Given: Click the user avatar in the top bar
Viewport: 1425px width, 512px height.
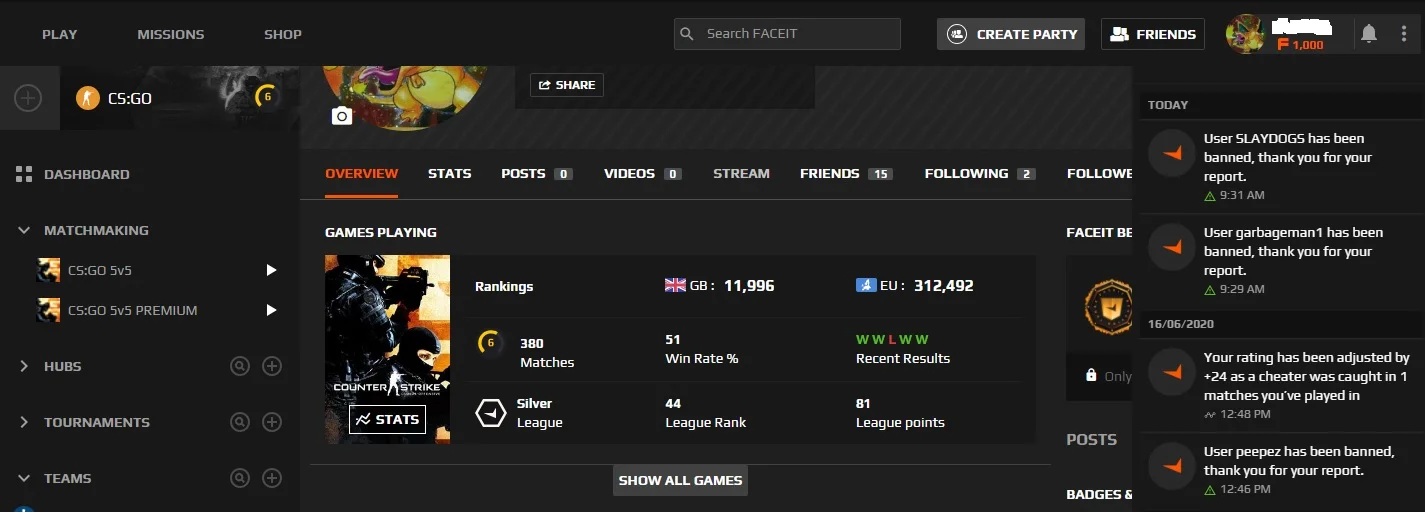Looking at the screenshot, I should click(x=1246, y=34).
